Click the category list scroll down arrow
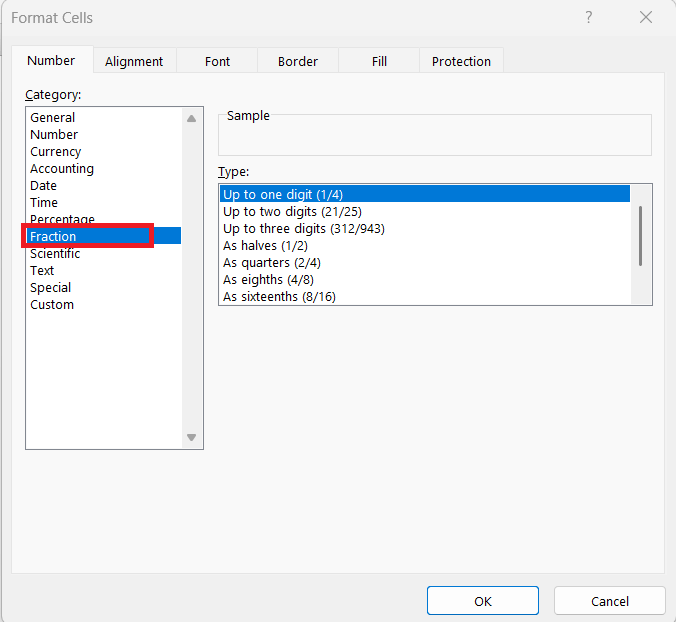676x622 pixels. click(x=191, y=437)
